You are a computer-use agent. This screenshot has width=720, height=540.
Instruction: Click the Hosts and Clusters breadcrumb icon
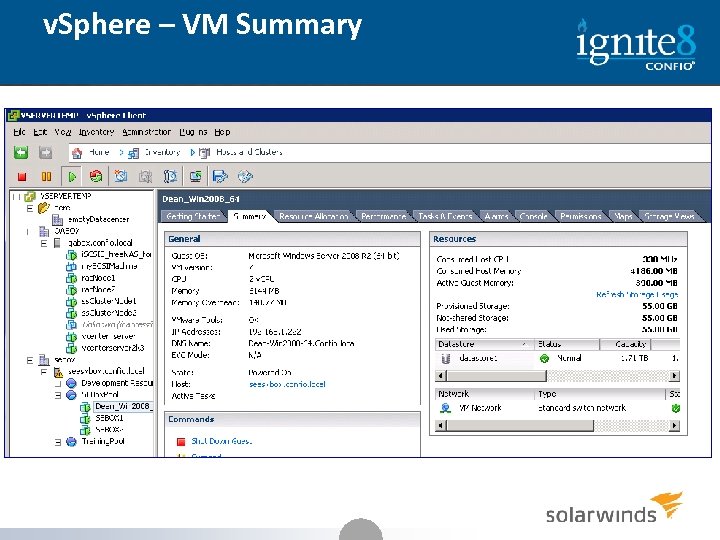click(204, 153)
